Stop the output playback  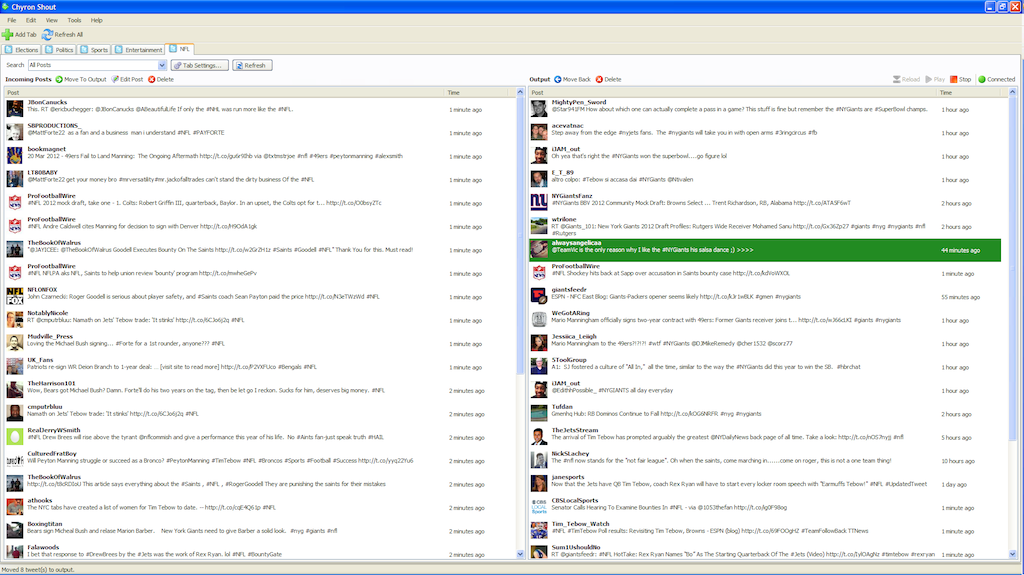click(960, 79)
